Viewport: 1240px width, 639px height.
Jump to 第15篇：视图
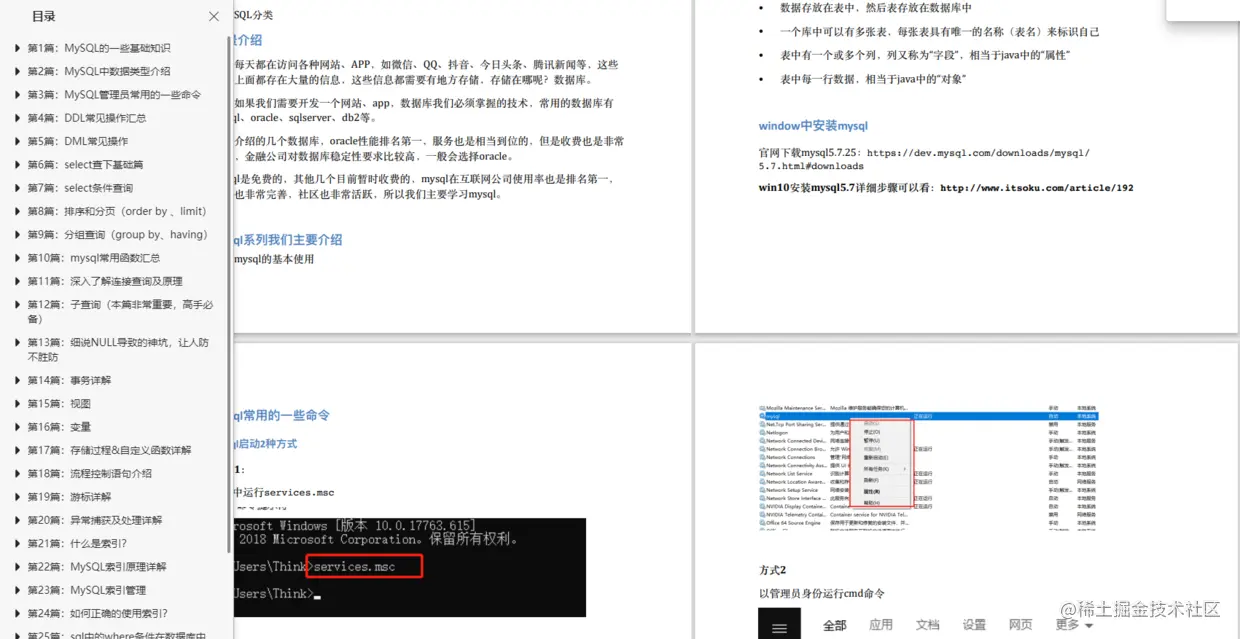pos(59,404)
